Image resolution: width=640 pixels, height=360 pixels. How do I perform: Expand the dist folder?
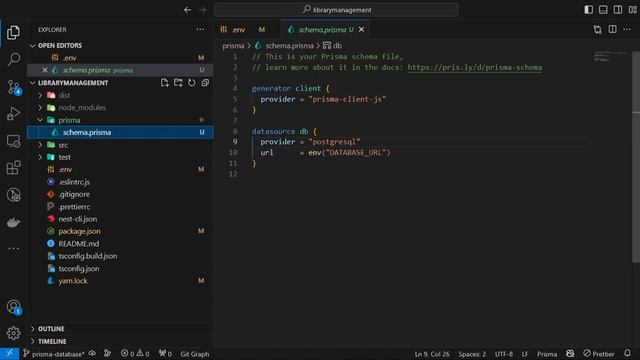40,95
